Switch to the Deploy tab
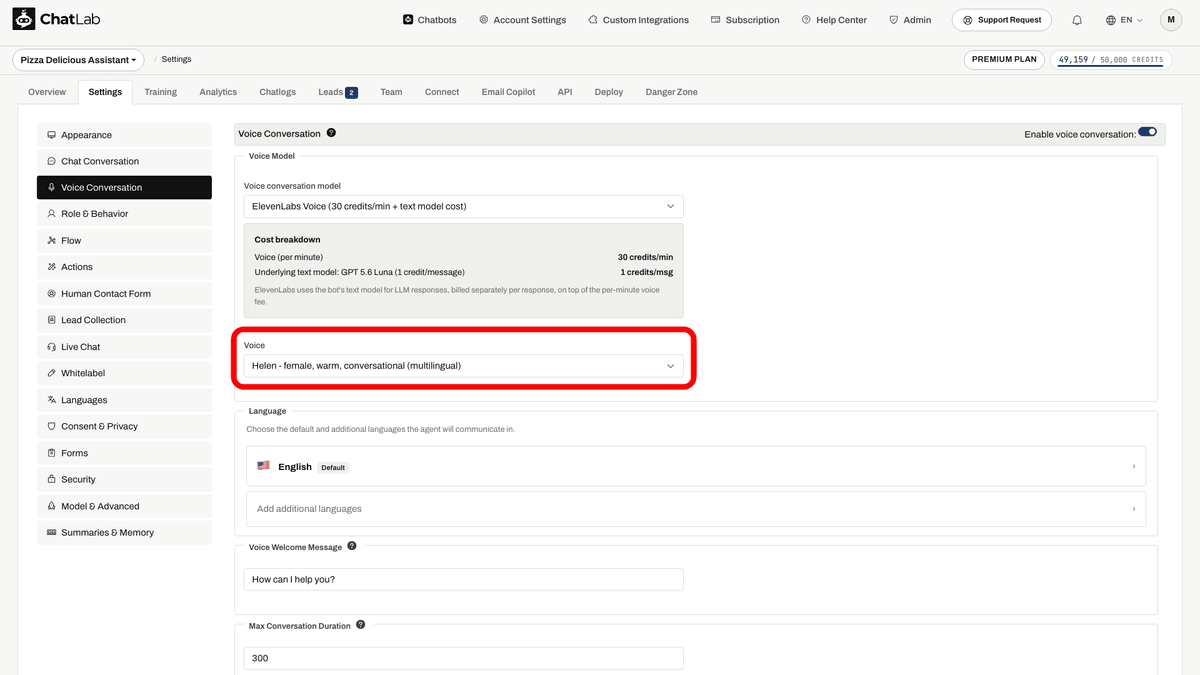The height and width of the screenshot is (675, 1200). point(609,92)
